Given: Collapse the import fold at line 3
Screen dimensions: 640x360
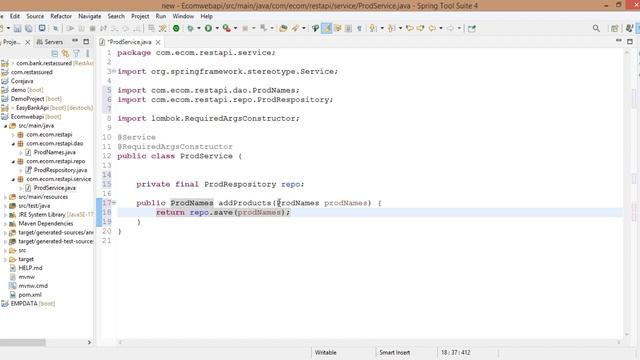Looking at the screenshot, I should pos(114,71).
